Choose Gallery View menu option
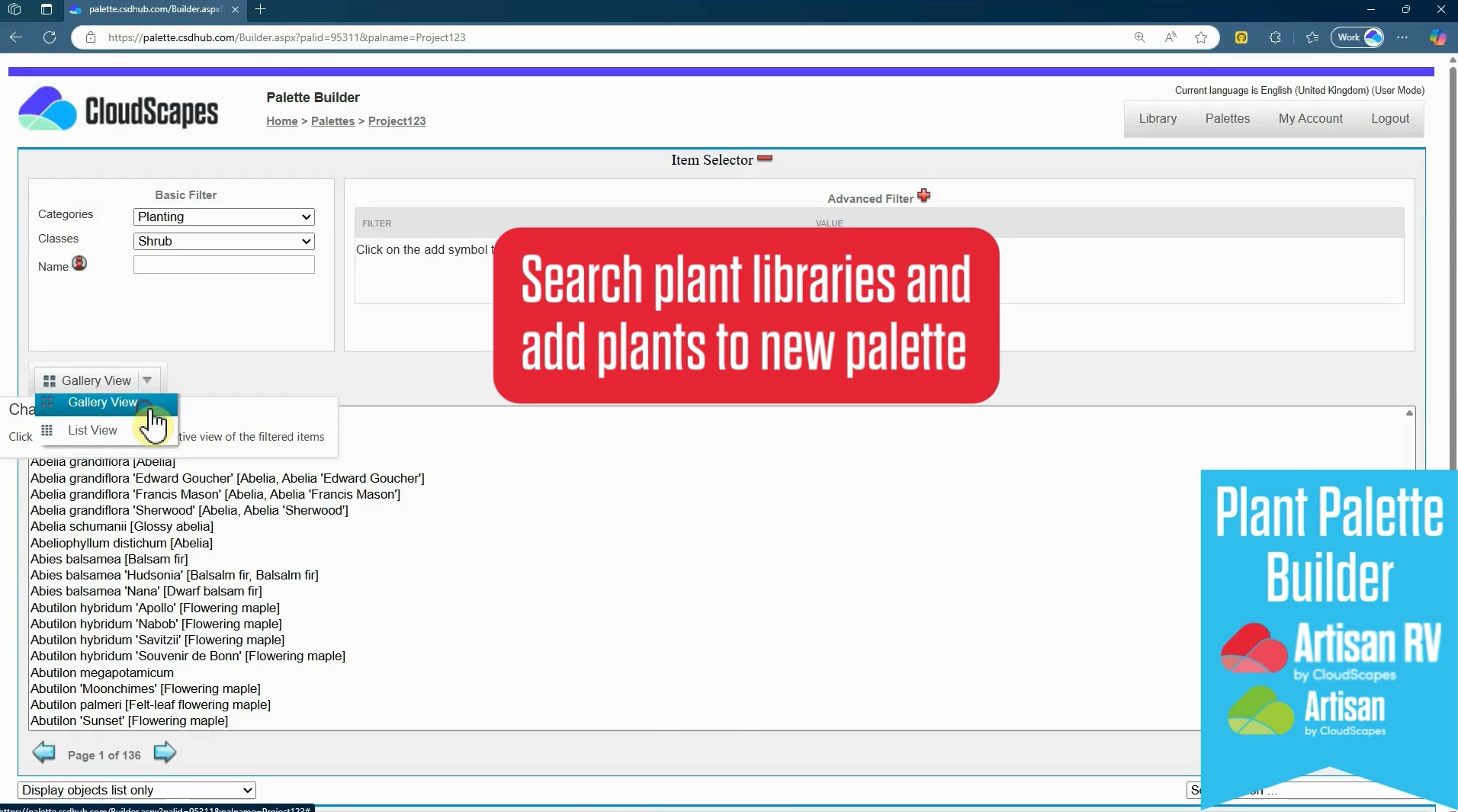The image size is (1458, 812). [102, 403]
